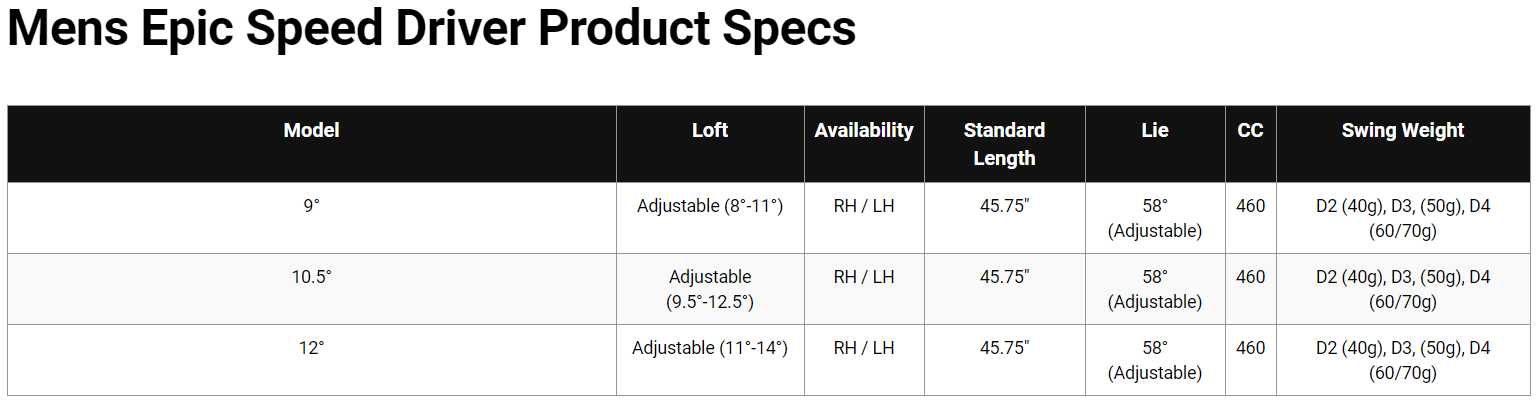Select the 10.5° model cell
This screenshot has height=406, width=1539.
pos(311,277)
